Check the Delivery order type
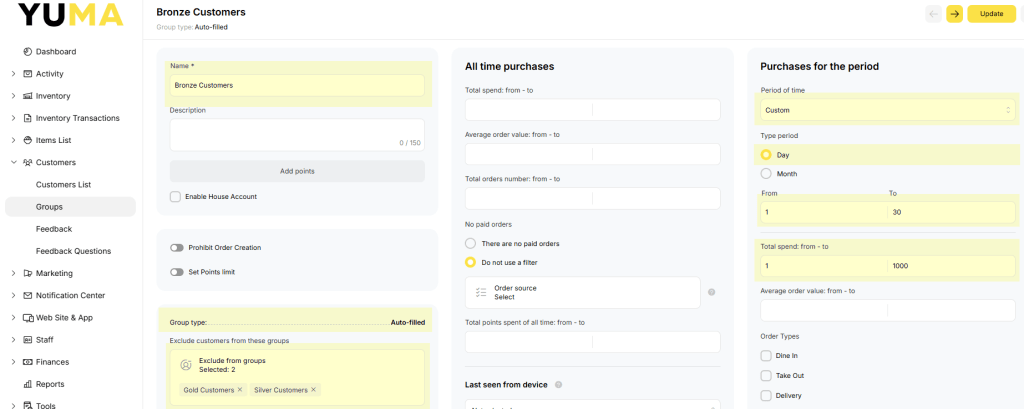The width and height of the screenshot is (1024, 409). pyautogui.click(x=766, y=395)
